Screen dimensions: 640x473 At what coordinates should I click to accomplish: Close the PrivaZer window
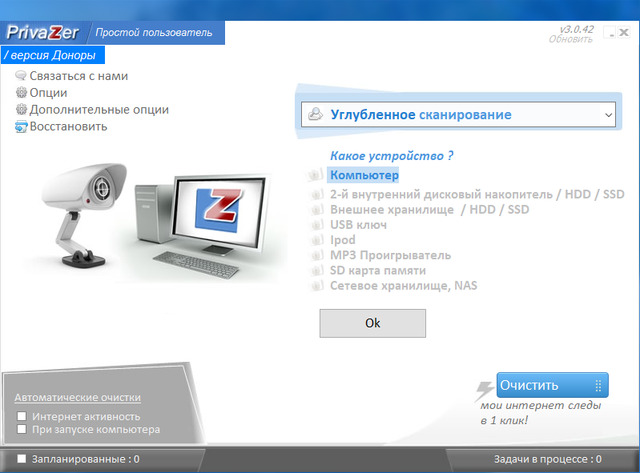pyautogui.click(x=624, y=32)
